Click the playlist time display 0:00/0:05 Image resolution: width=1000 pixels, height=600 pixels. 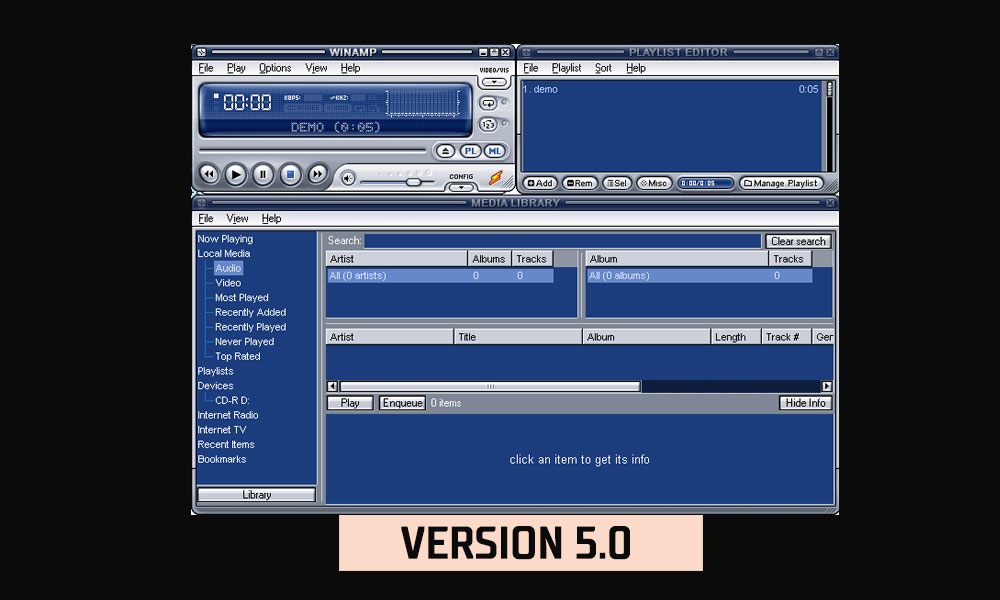pyautogui.click(x=705, y=184)
